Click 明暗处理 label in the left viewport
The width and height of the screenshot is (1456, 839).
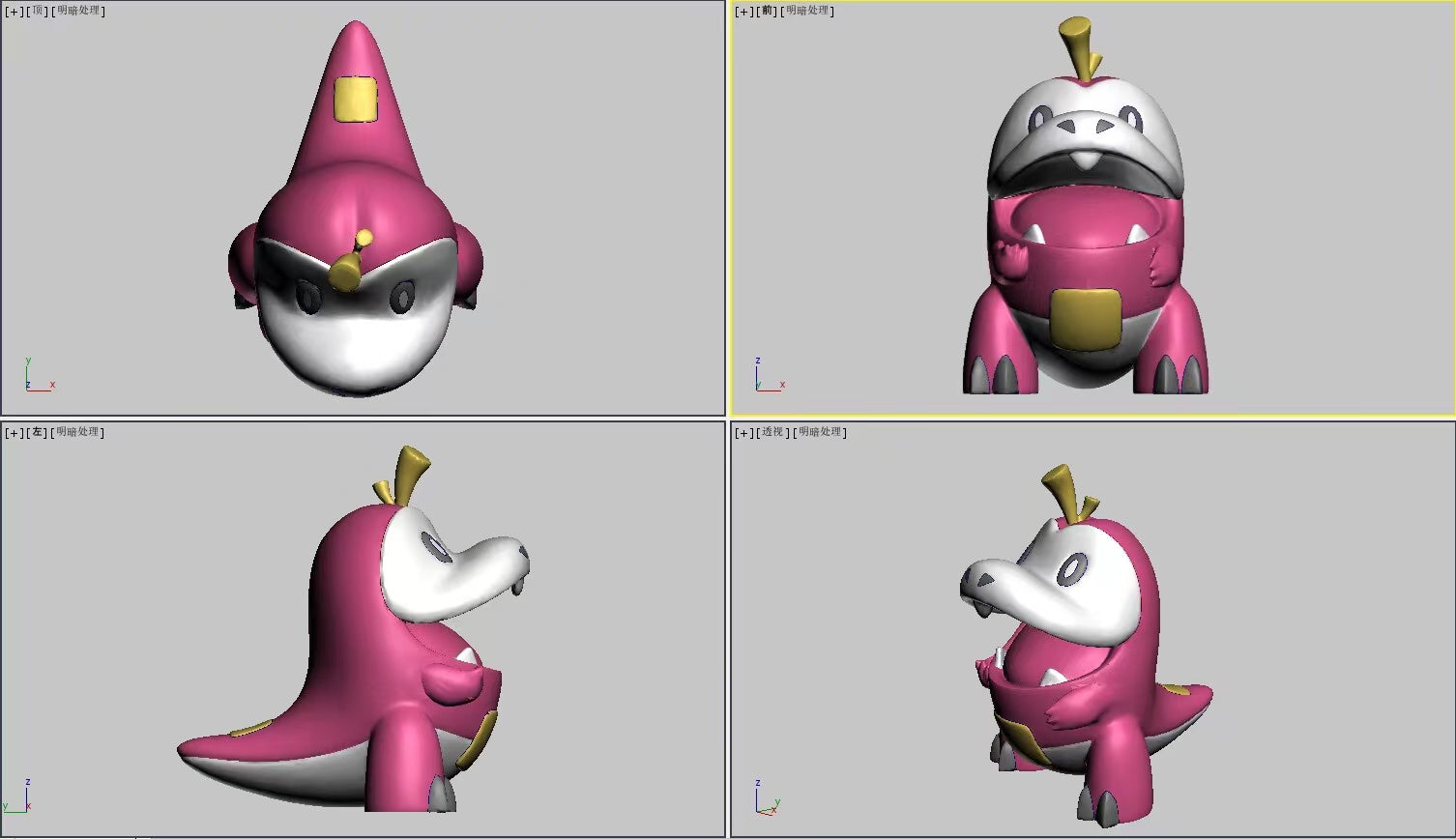click(x=78, y=433)
